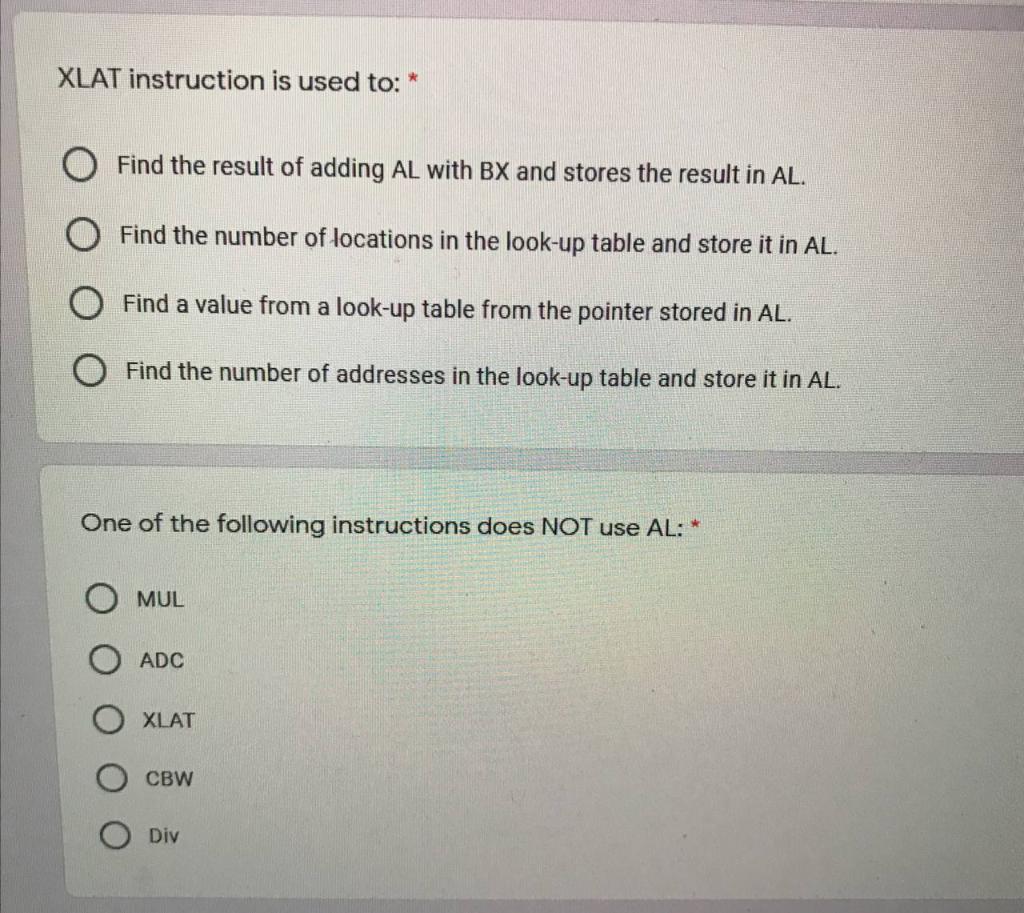Select the ADC answer option
This screenshot has width=1024, height=913.
coord(105,658)
